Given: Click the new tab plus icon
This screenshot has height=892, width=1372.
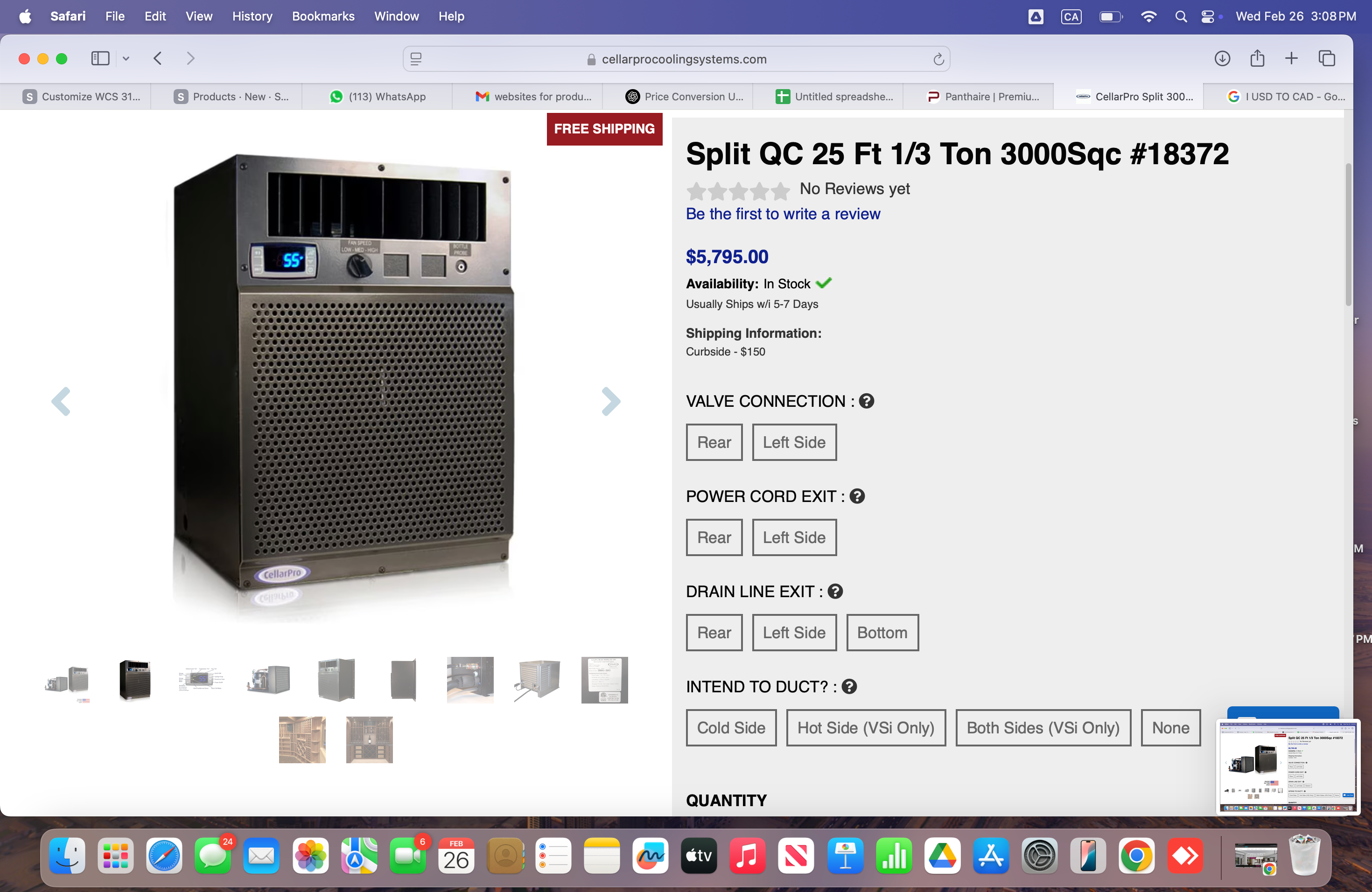Looking at the screenshot, I should (1291, 58).
